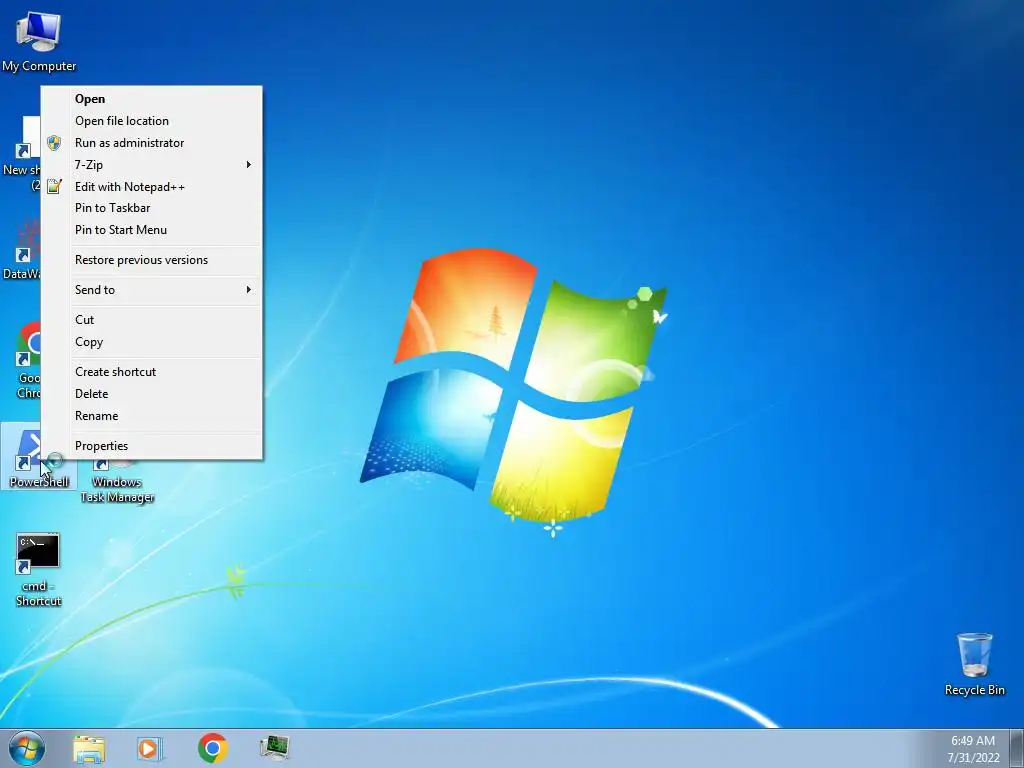Select the New shortcut desktop icon
Screen dimensions: 1024x768
tap(21, 154)
